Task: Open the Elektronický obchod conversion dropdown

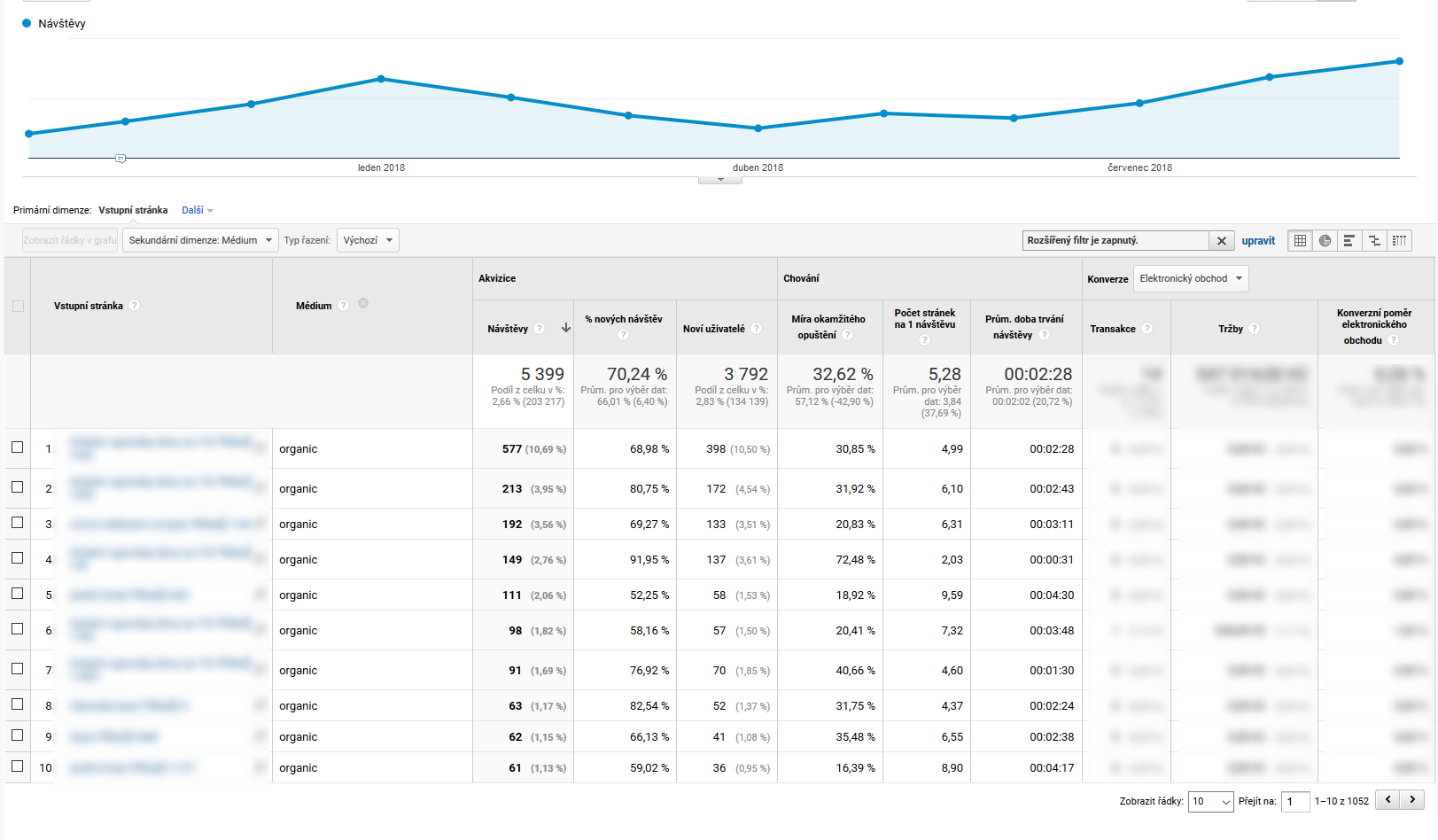Action: click(x=1191, y=278)
